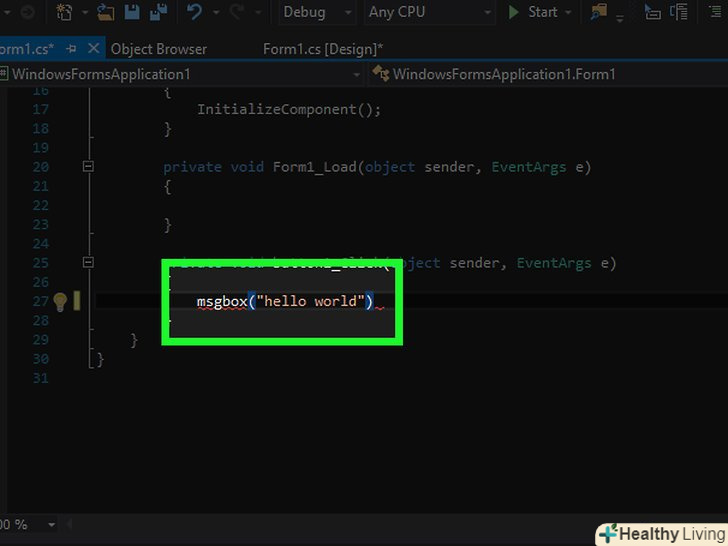Viewport: 728px width, 546px height.
Task: Click the indent icon at toolbar end
Action: point(717,12)
